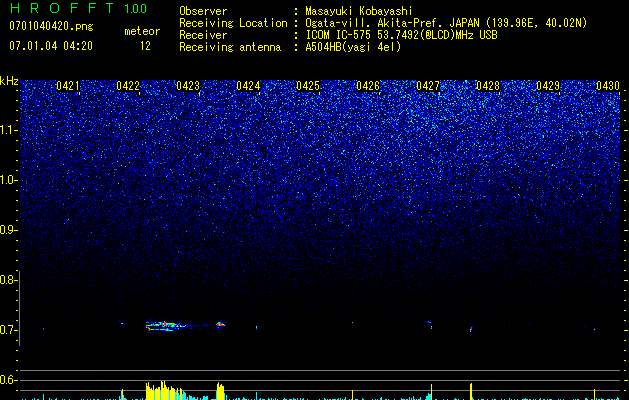The image size is (629, 400).
Task: Click the yellow power peak after 0423
Action: pos(220,391)
